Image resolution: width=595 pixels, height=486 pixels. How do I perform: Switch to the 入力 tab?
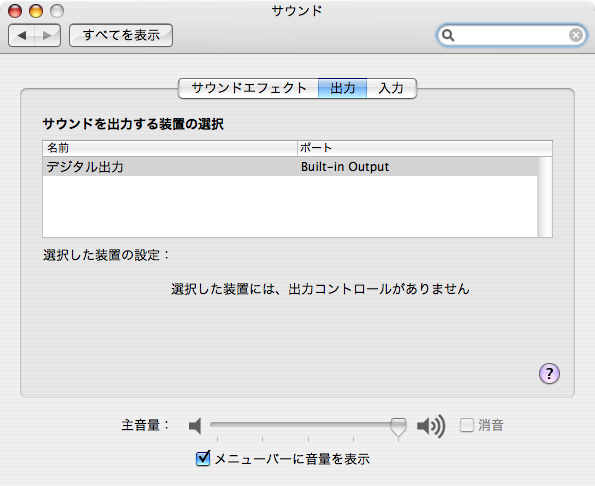[x=391, y=88]
